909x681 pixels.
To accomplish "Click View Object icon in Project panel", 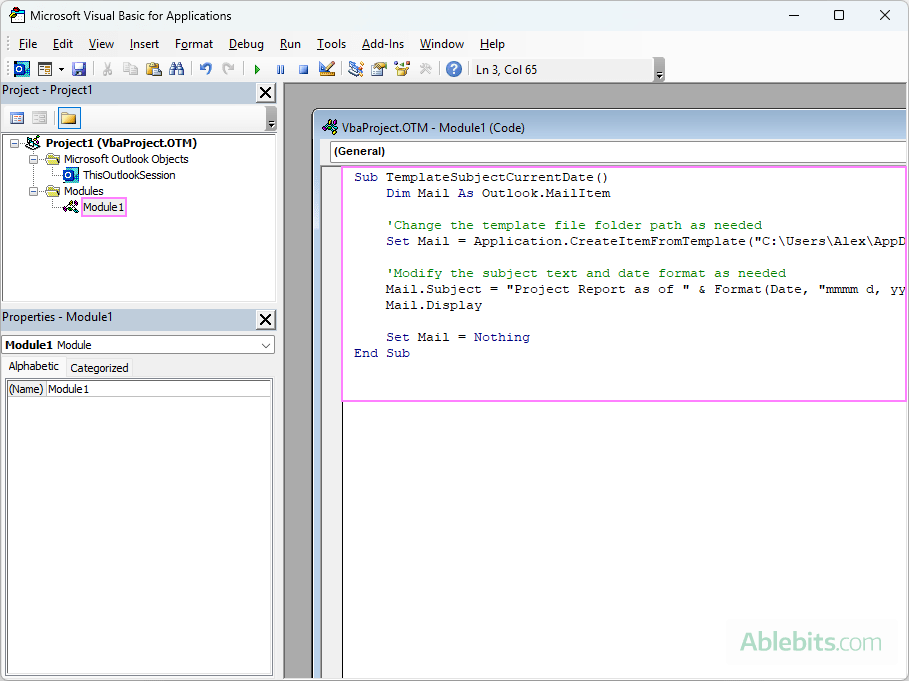I will tap(39, 118).
